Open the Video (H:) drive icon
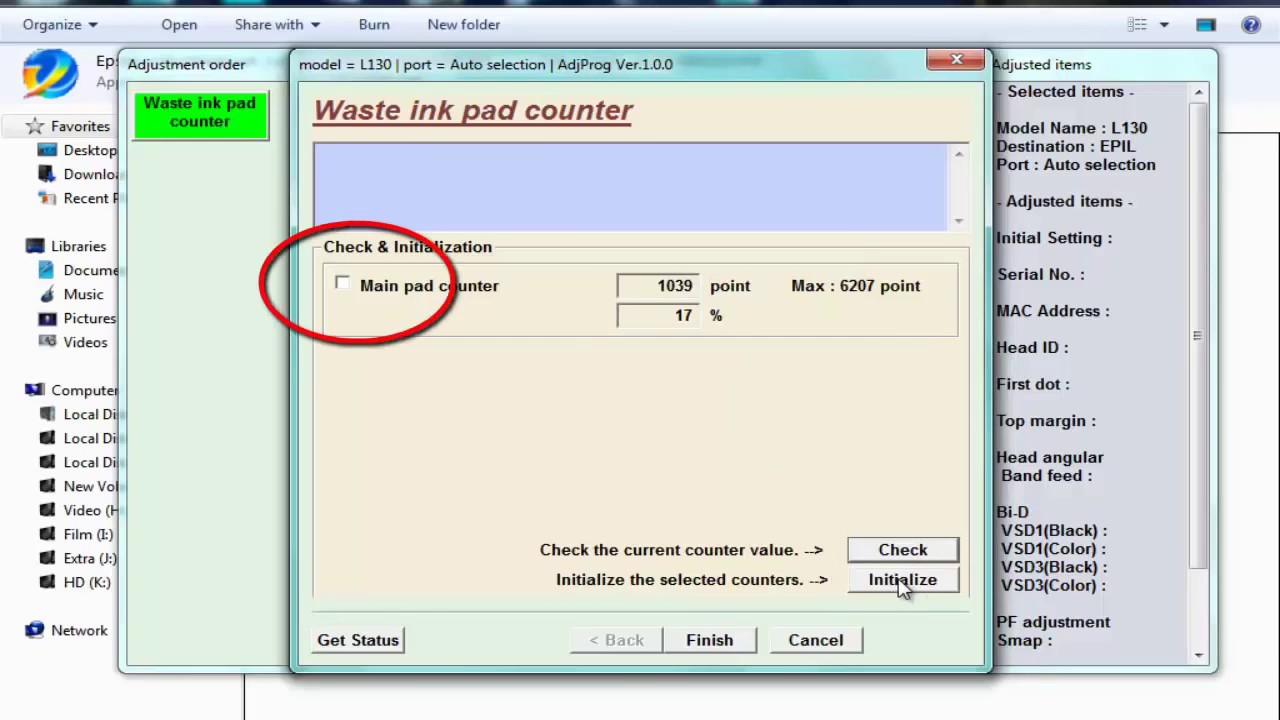1280x720 pixels. coord(47,510)
